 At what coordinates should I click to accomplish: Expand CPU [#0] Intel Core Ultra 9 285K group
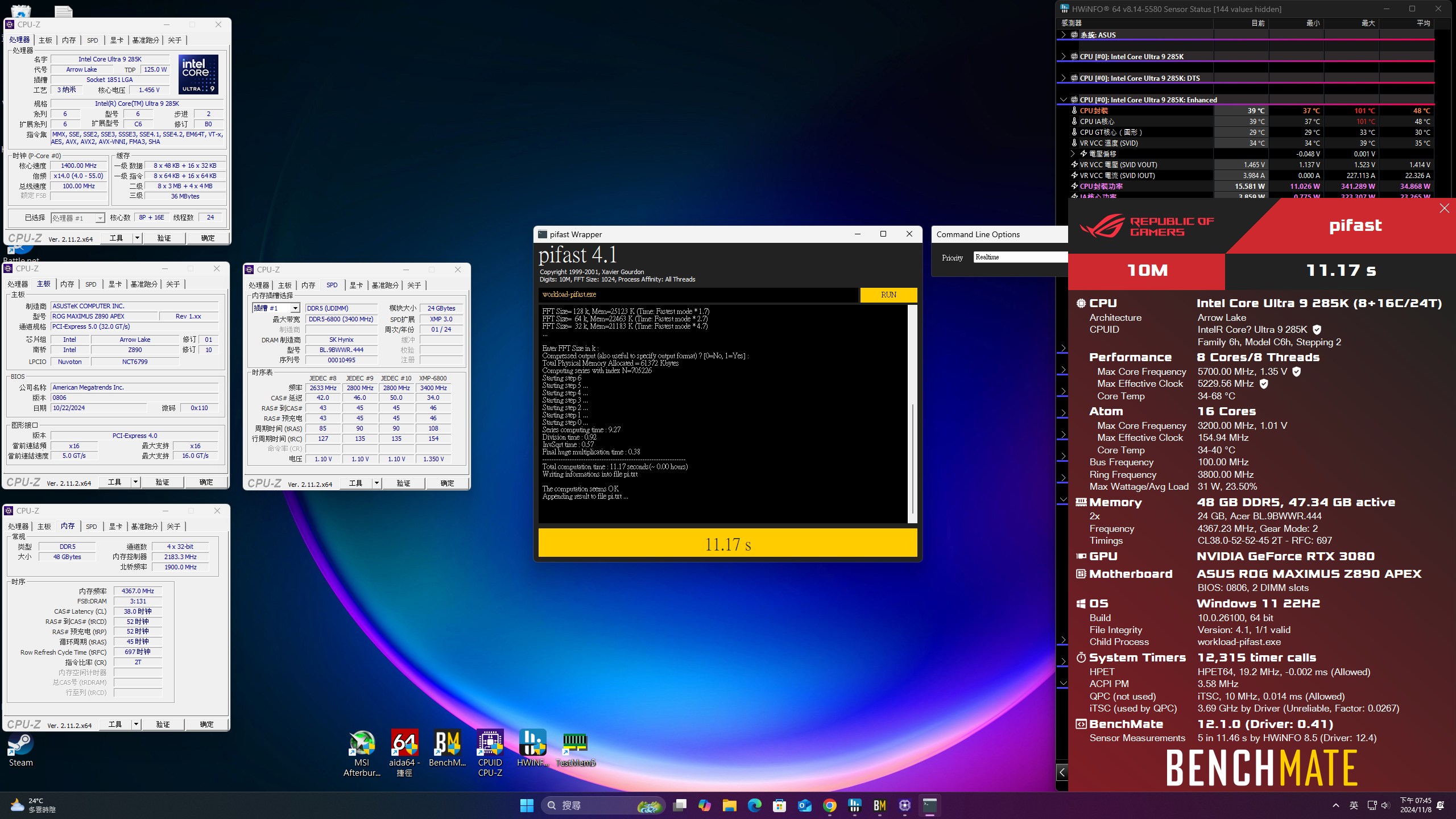point(1063,56)
